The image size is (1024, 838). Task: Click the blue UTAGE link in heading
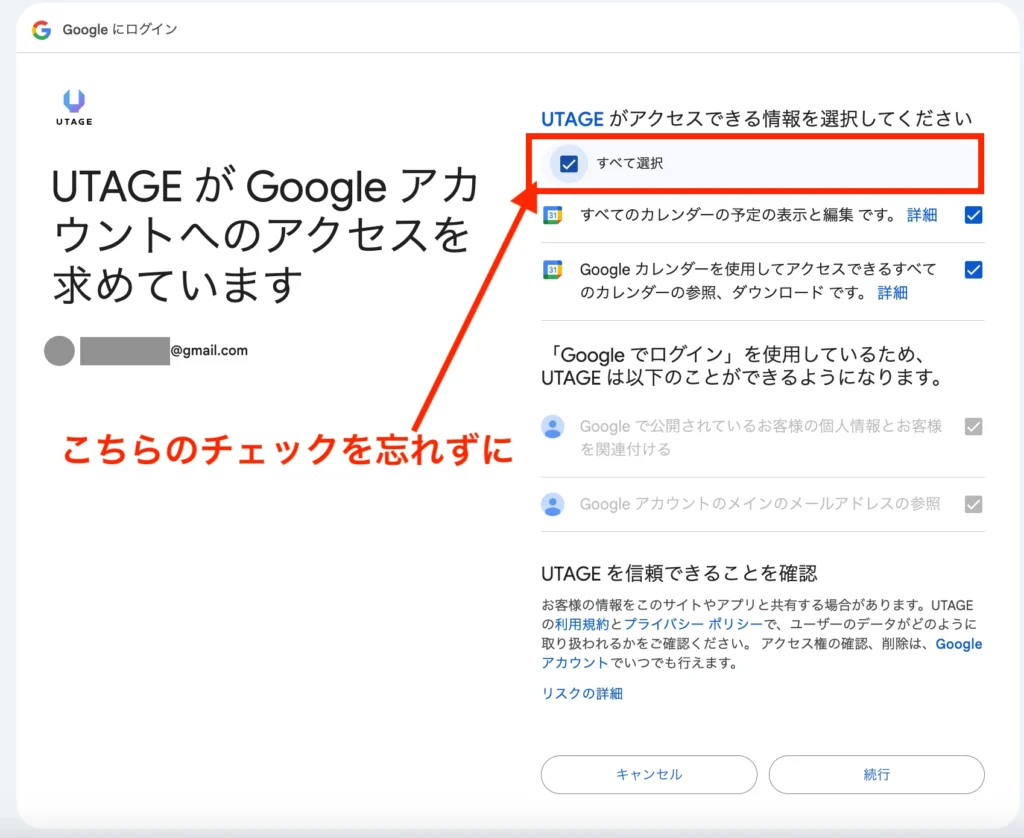[572, 119]
